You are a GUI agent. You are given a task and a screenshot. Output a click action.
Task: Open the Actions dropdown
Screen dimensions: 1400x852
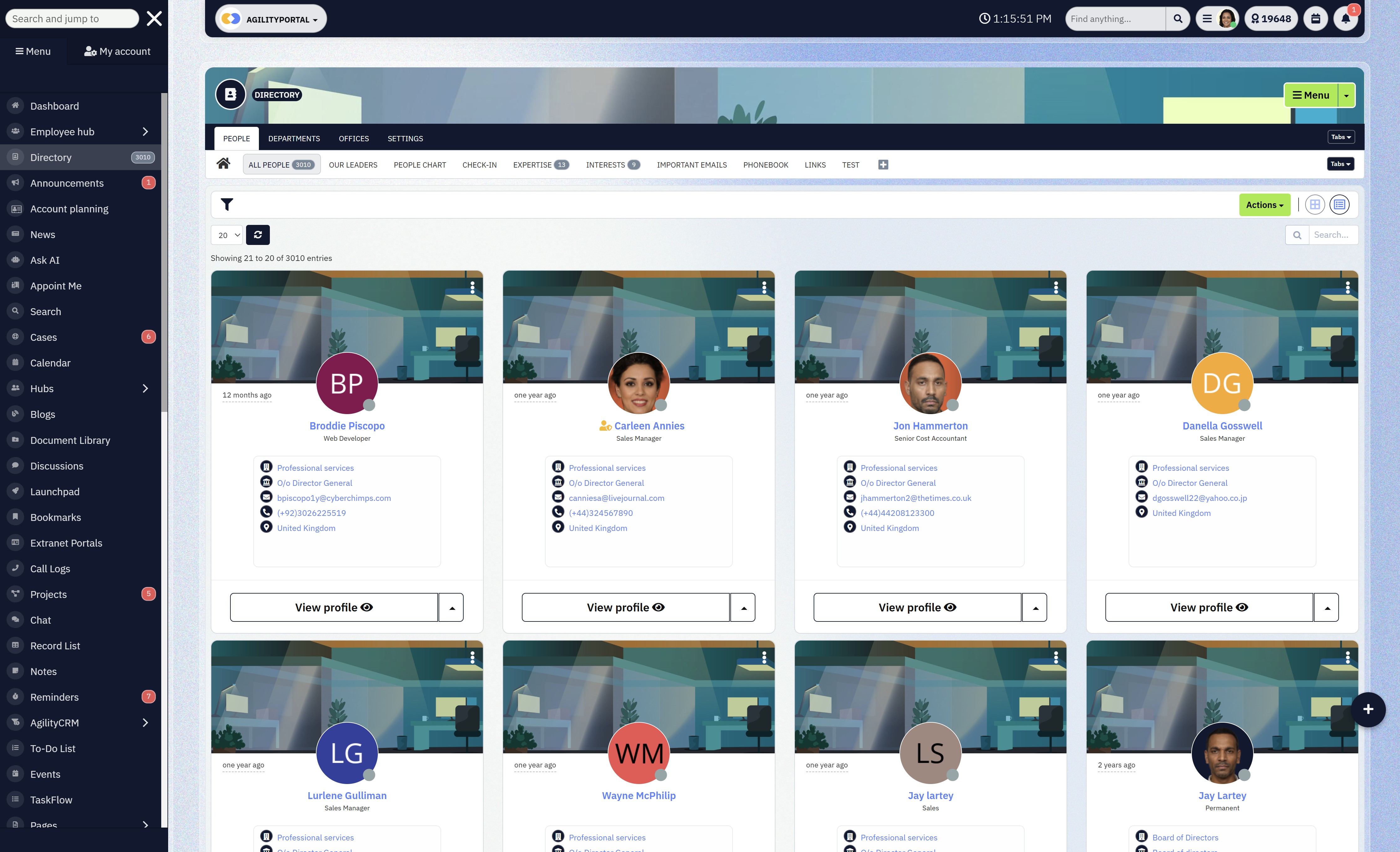1265,205
